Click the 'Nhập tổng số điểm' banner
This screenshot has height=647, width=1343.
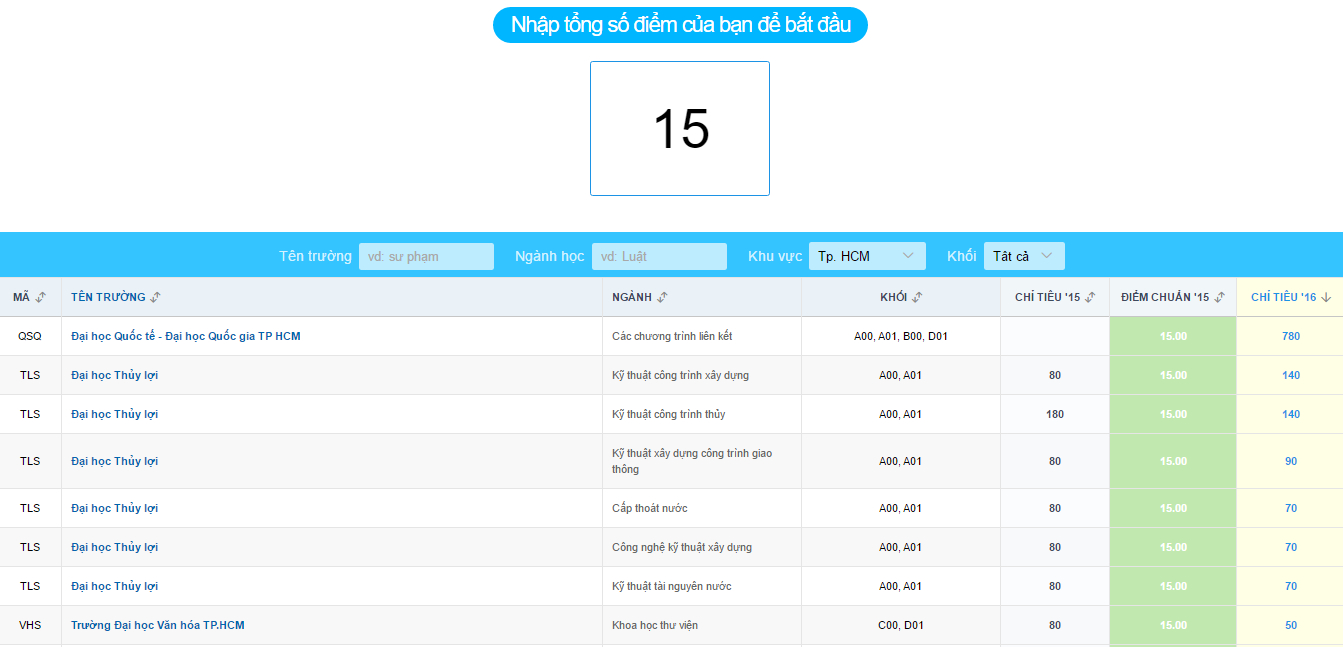click(680, 25)
